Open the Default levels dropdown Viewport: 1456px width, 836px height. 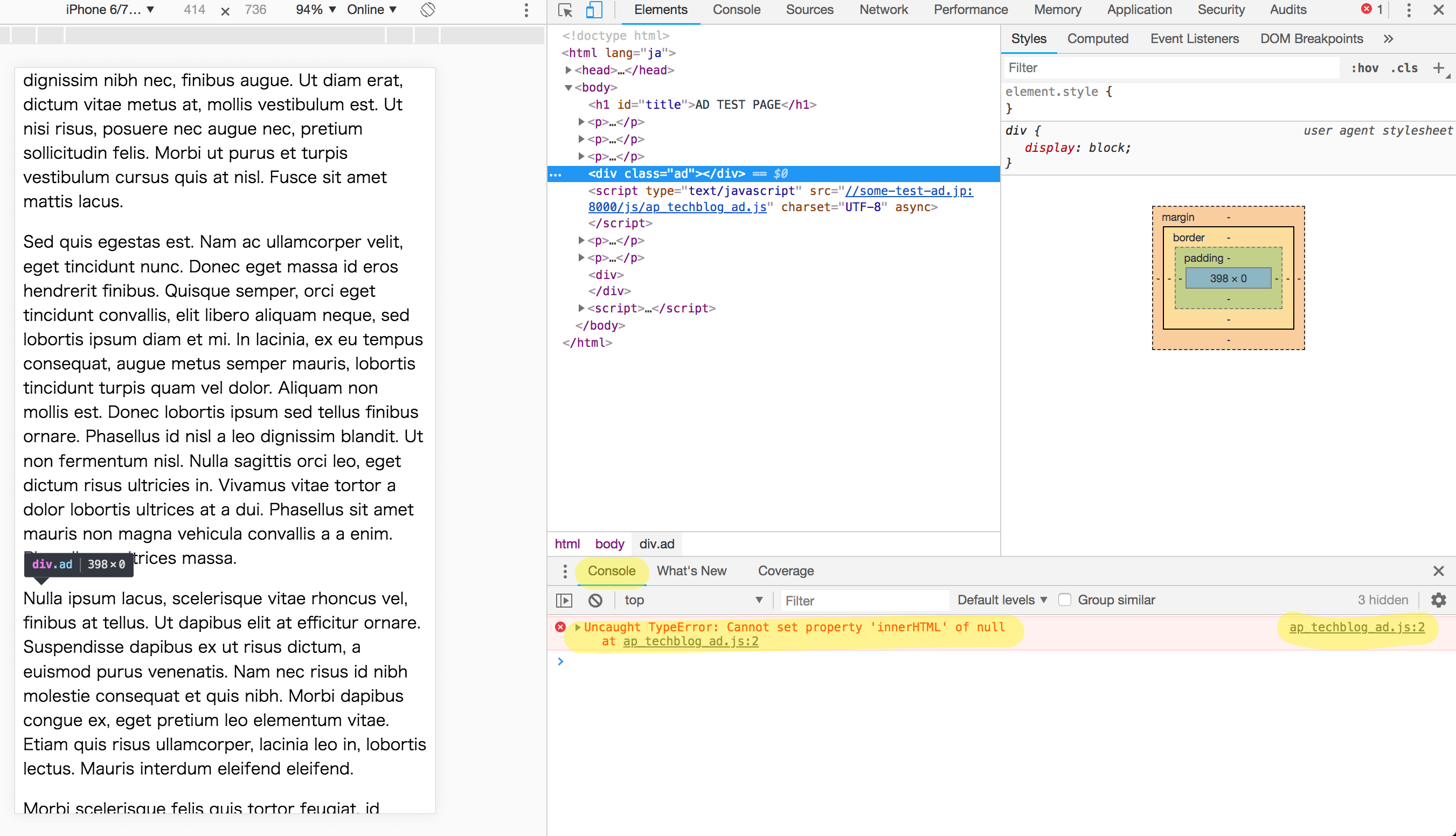point(1002,600)
